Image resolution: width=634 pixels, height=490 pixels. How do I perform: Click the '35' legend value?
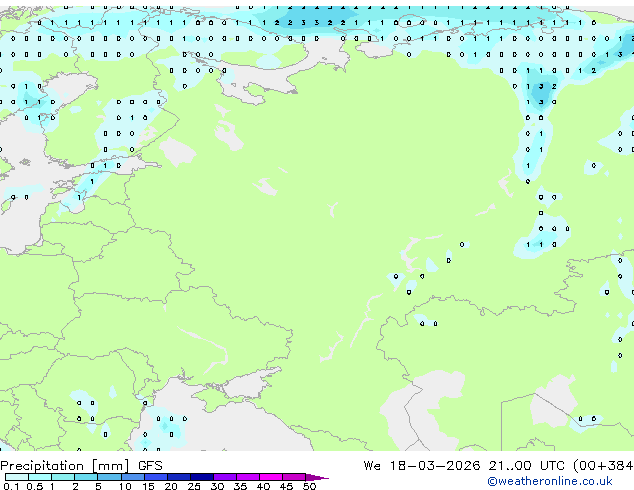pos(240,486)
